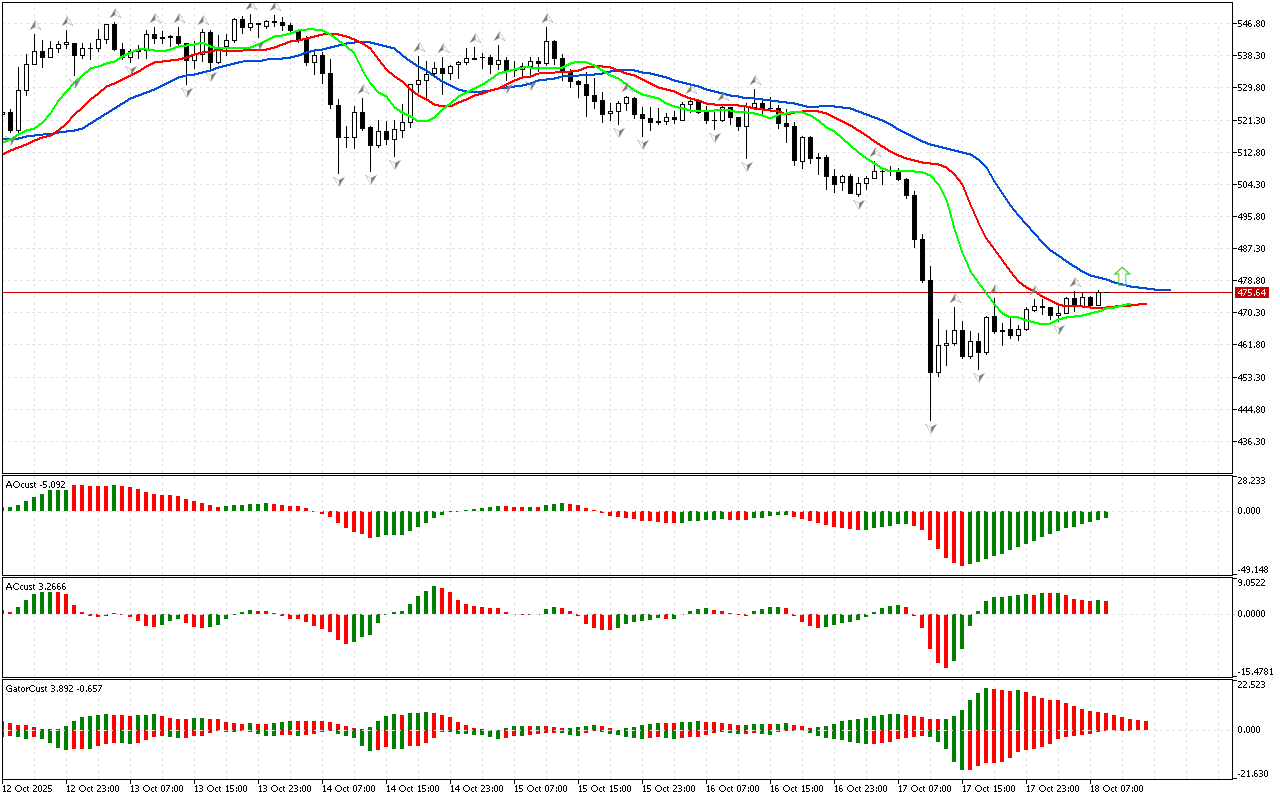The width and height of the screenshot is (1280, 800).
Task: Click the red 475.64 price tag
Action: 1251,293
